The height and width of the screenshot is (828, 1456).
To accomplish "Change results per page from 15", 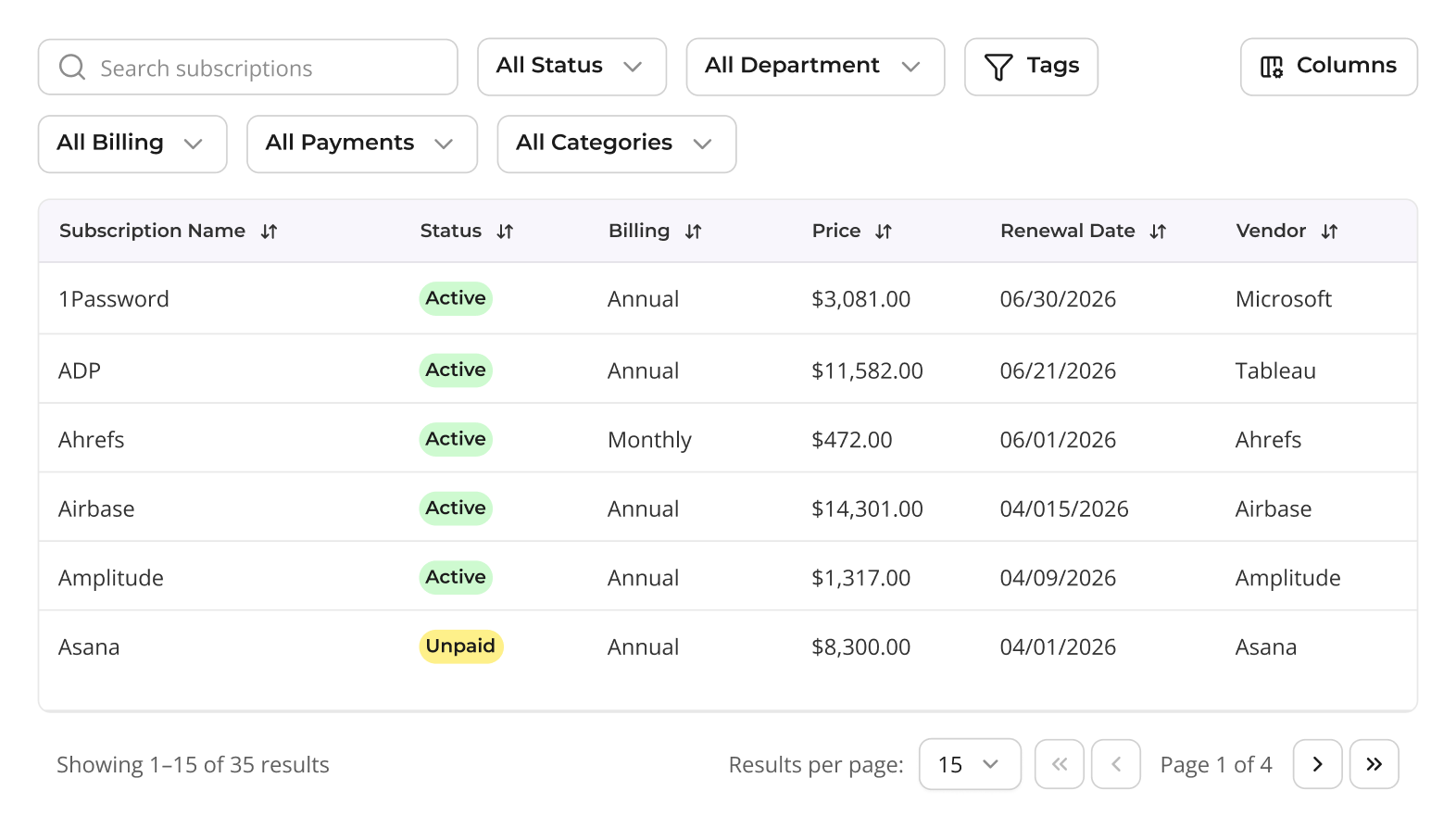I will pyautogui.click(x=970, y=764).
